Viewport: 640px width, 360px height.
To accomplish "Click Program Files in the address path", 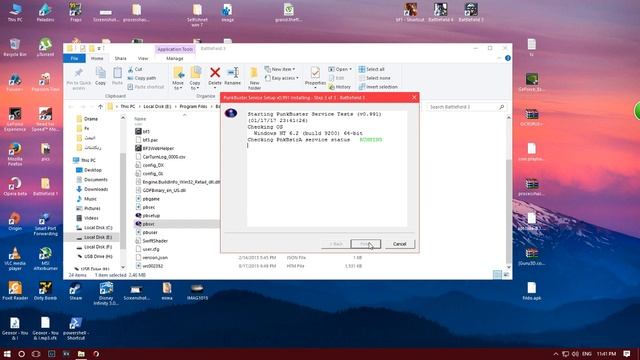I will pyautogui.click(x=193, y=107).
